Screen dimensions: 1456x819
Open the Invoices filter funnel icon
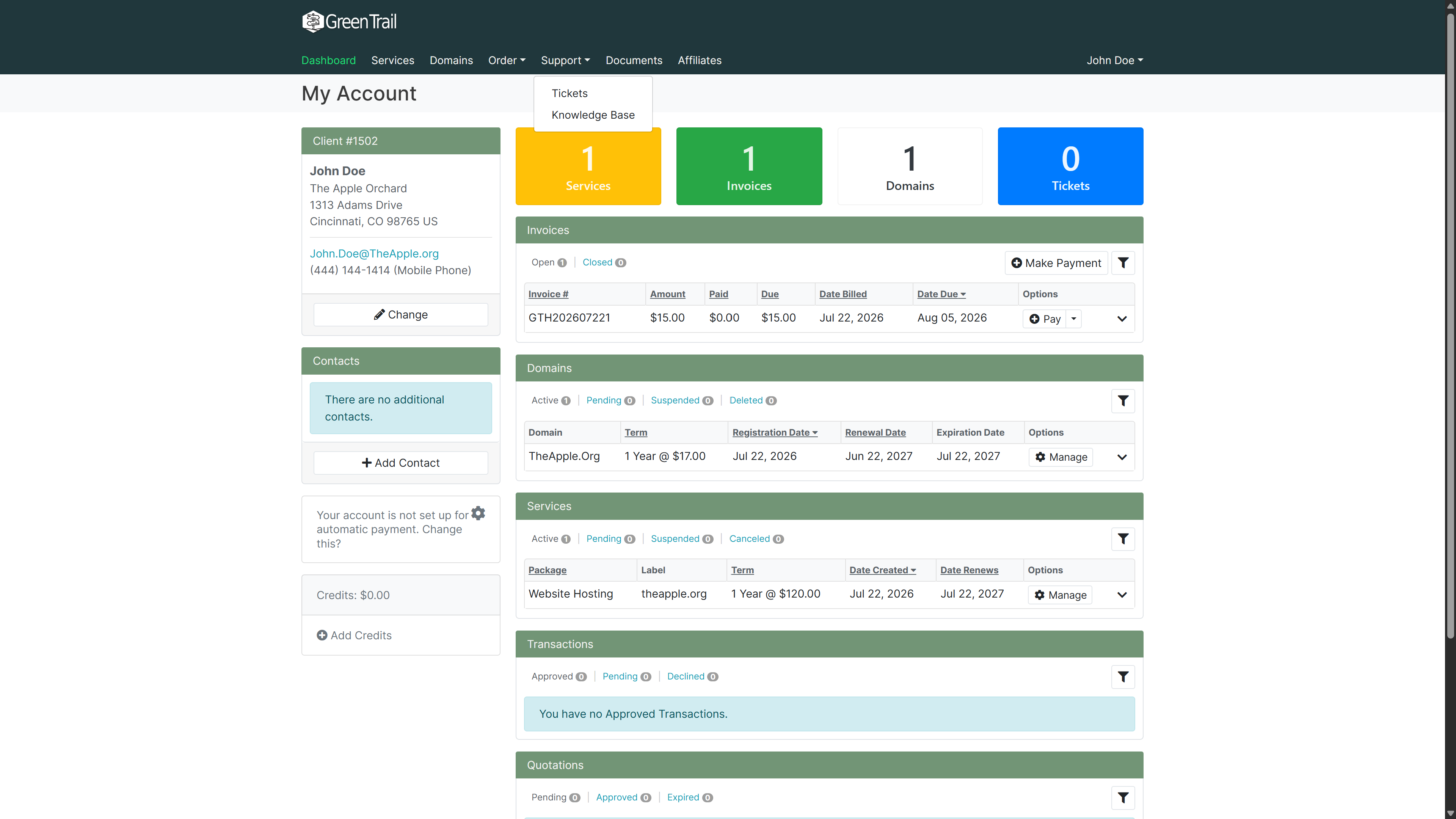pyautogui.click(x=1122, y=263)
